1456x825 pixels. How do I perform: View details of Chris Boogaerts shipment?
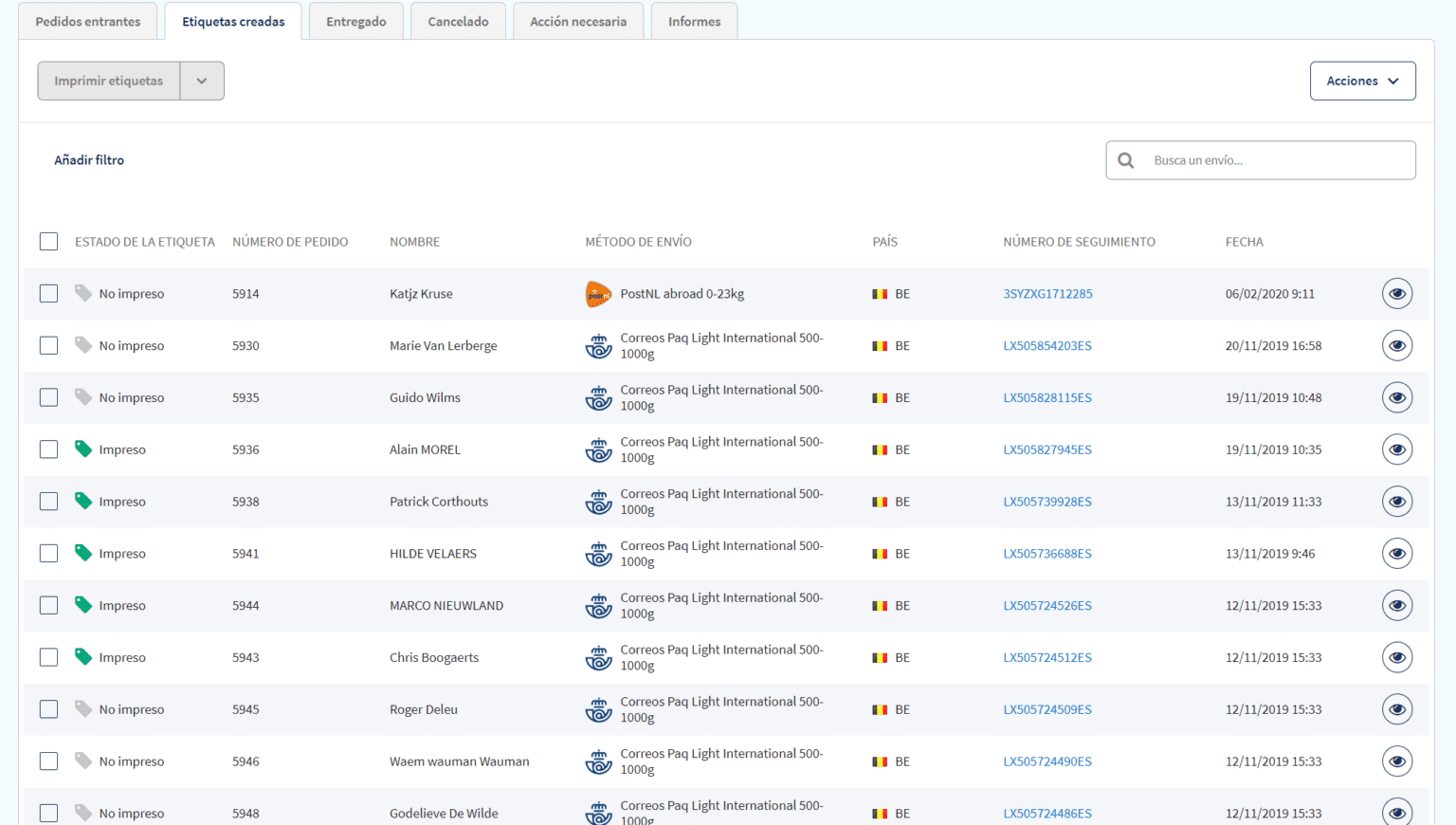[1397, 657]
